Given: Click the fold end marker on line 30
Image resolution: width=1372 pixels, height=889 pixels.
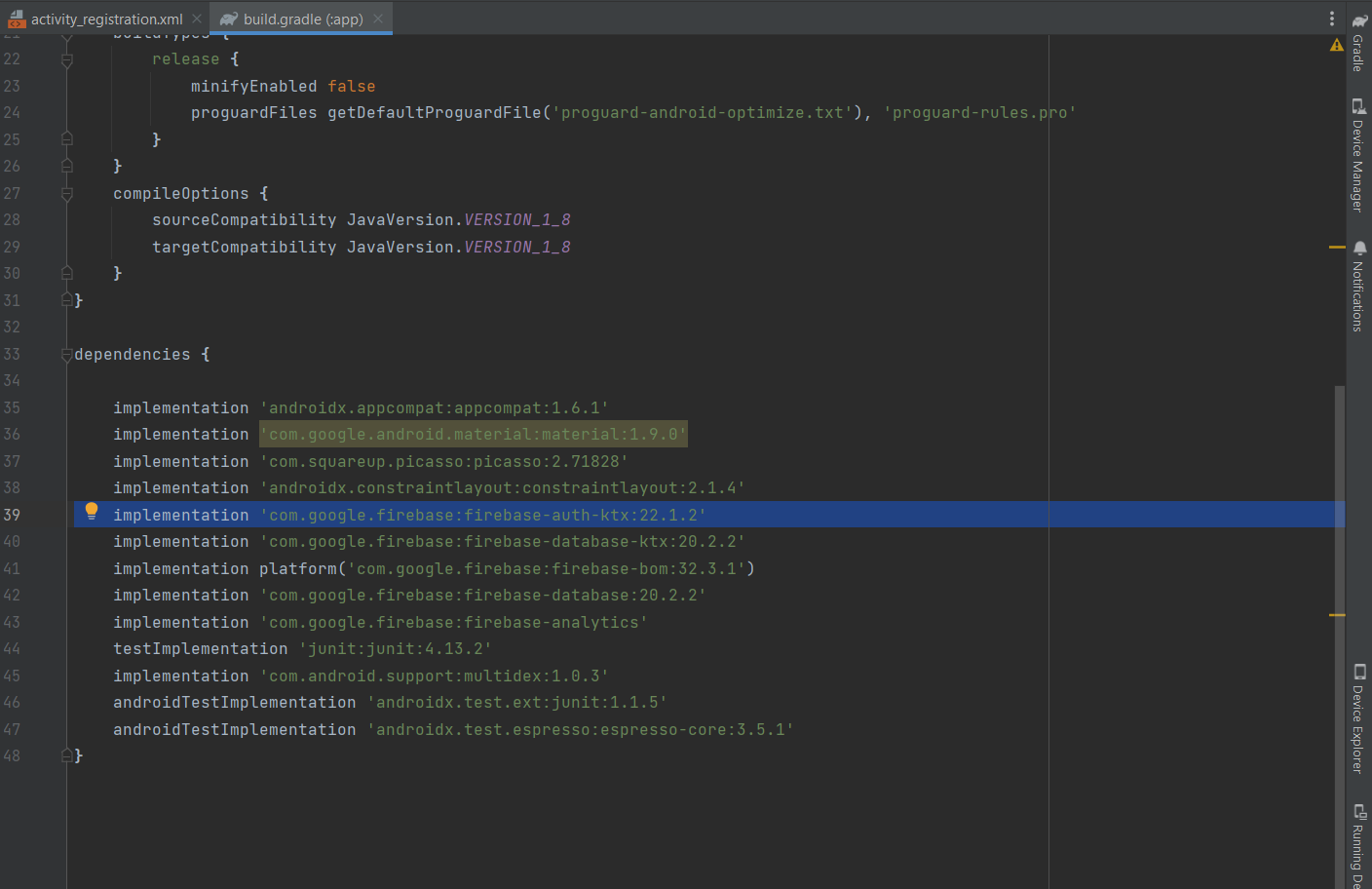Looking at the screenshot, I should tap(67, 273).
